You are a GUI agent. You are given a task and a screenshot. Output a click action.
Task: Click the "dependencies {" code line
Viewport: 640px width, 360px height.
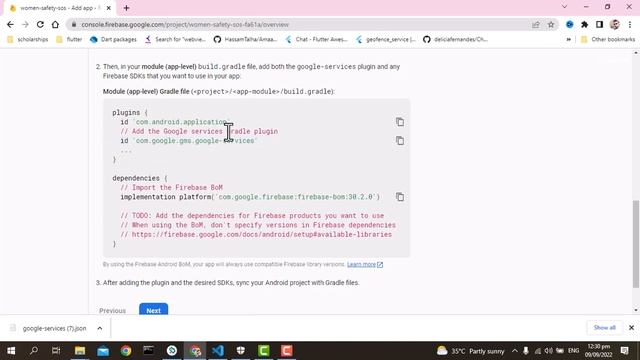(140, 178)
